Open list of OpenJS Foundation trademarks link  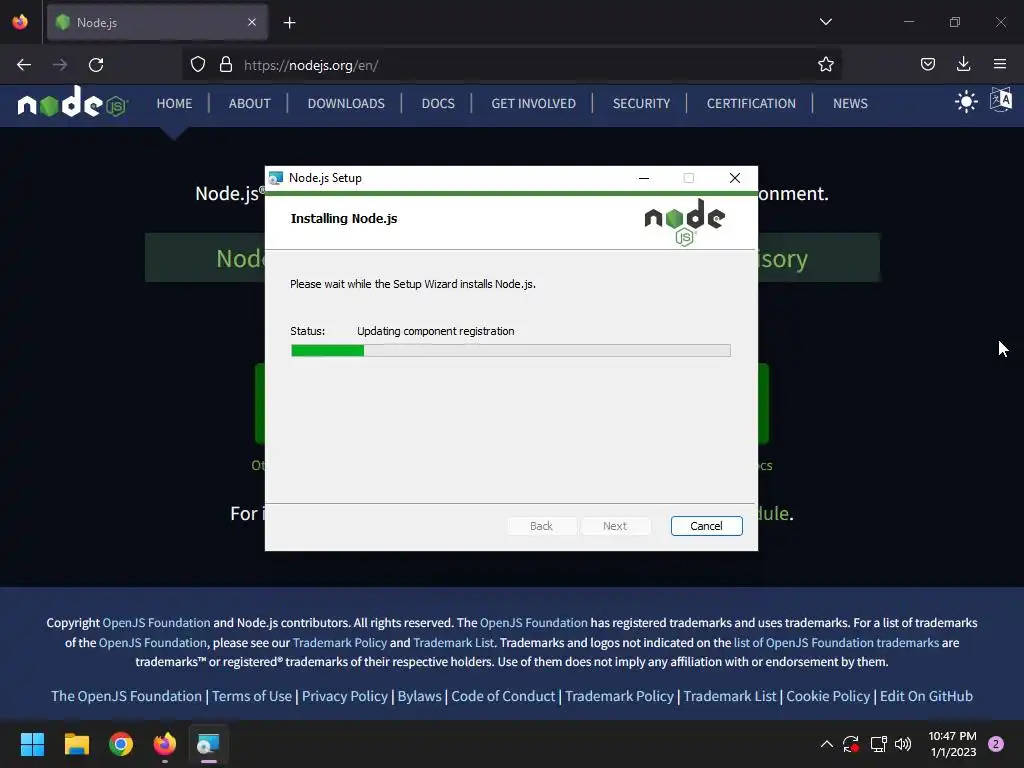(836, 642)
